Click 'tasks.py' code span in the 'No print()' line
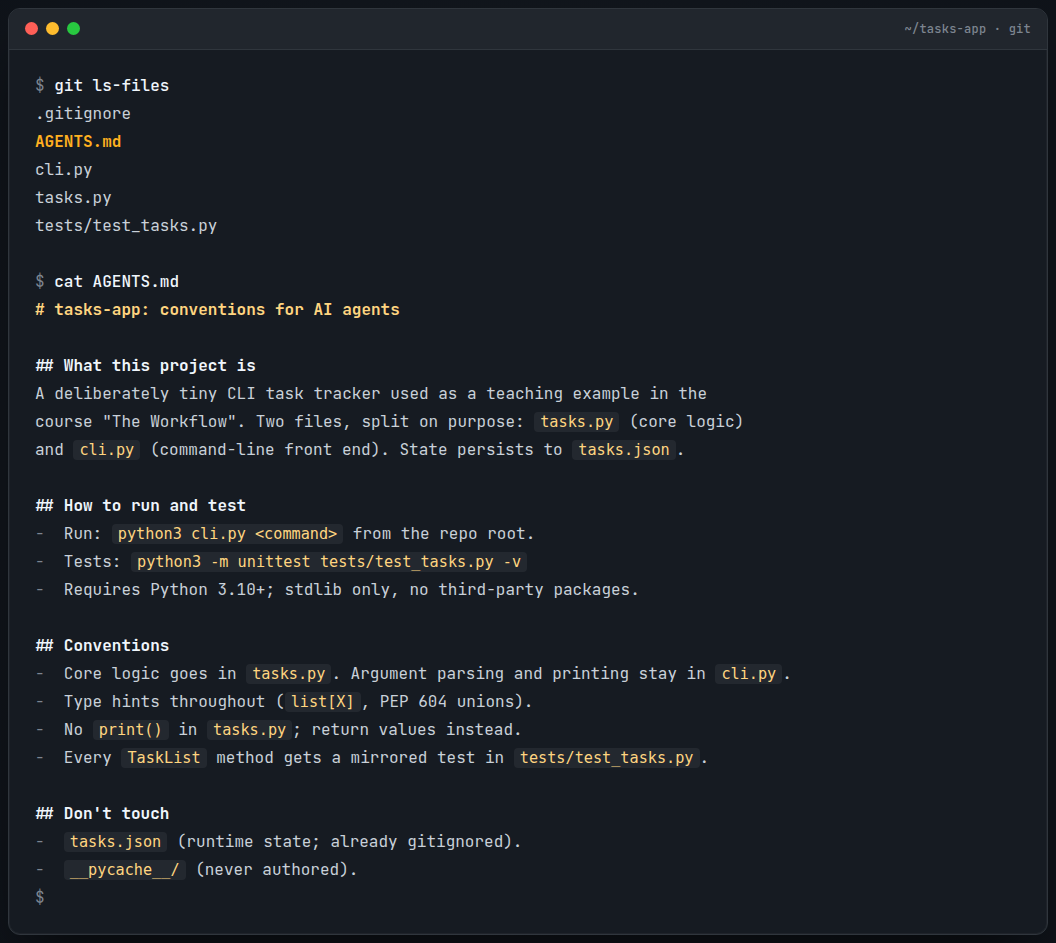Screen dimensions: 1056x943 click(250, 730)
